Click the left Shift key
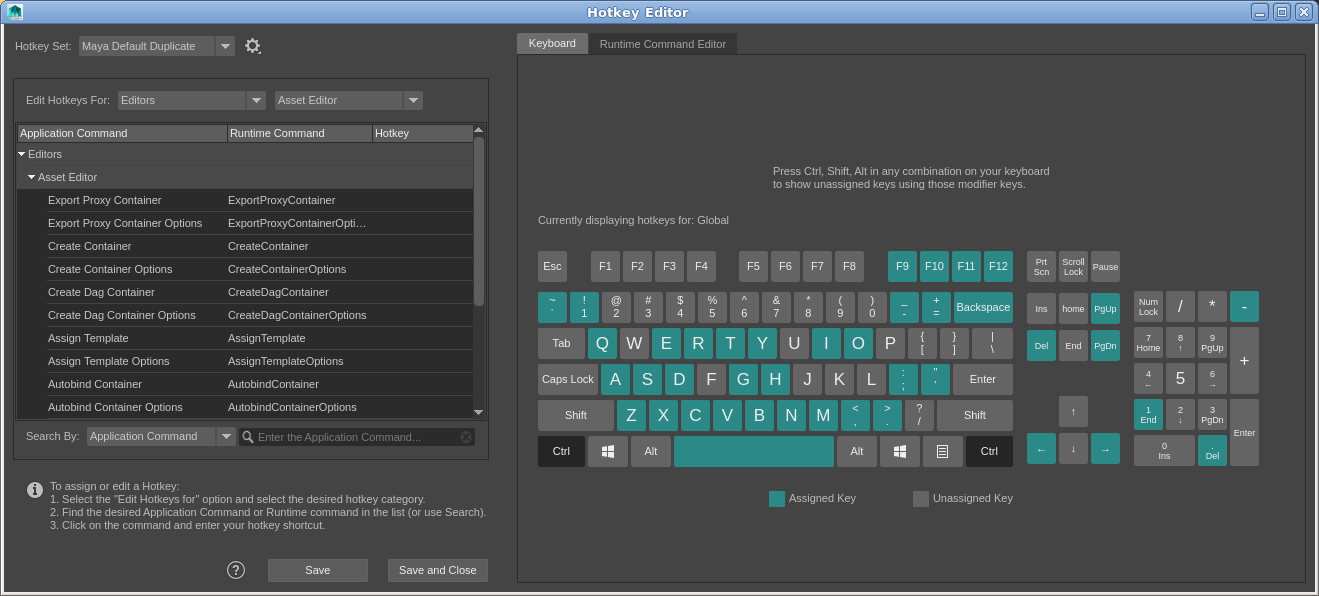The height and width of the screenshot is (596, 1319). pyautogui.click(x=576, y=415)
